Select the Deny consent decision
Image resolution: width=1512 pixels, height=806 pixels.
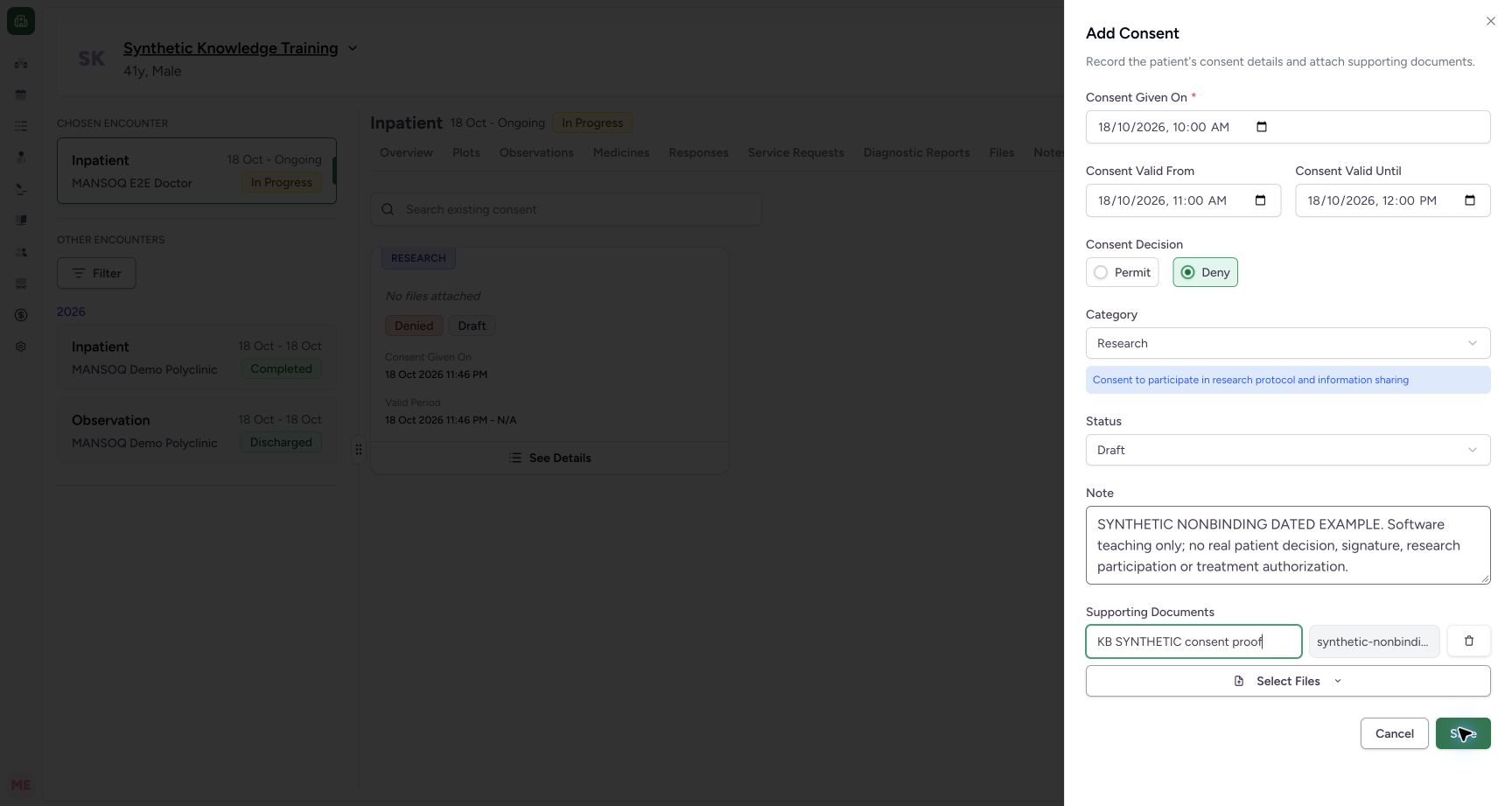click(1205, 272)
